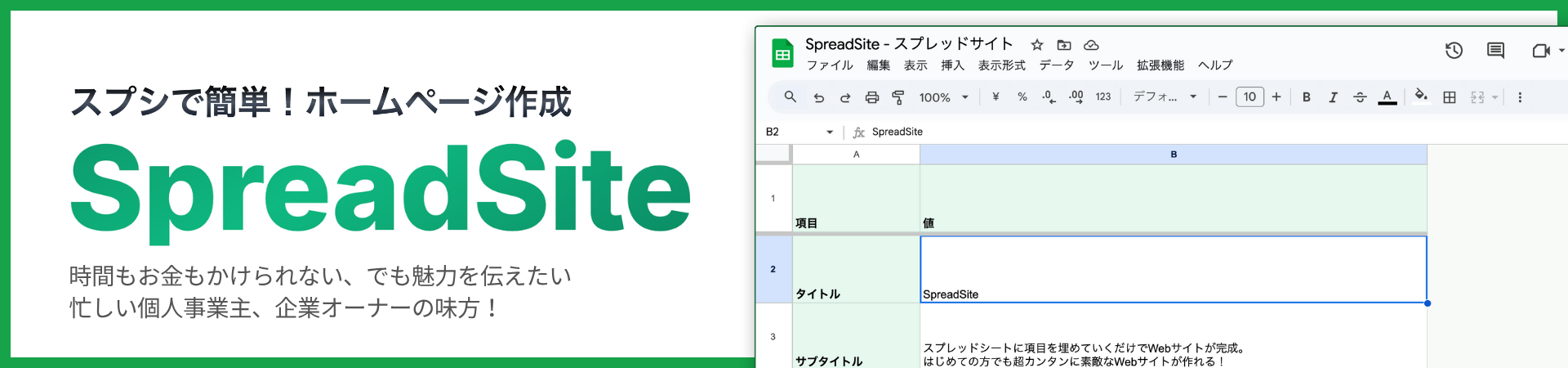
Task: Undo the last action
Action: [x=818, y=97]
